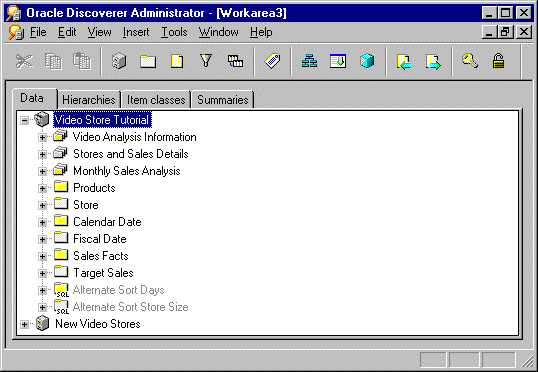Expand the Fiscal Date folder
Image resolution: width=538 pixels, height=372 pixels.
click(42, 239)
